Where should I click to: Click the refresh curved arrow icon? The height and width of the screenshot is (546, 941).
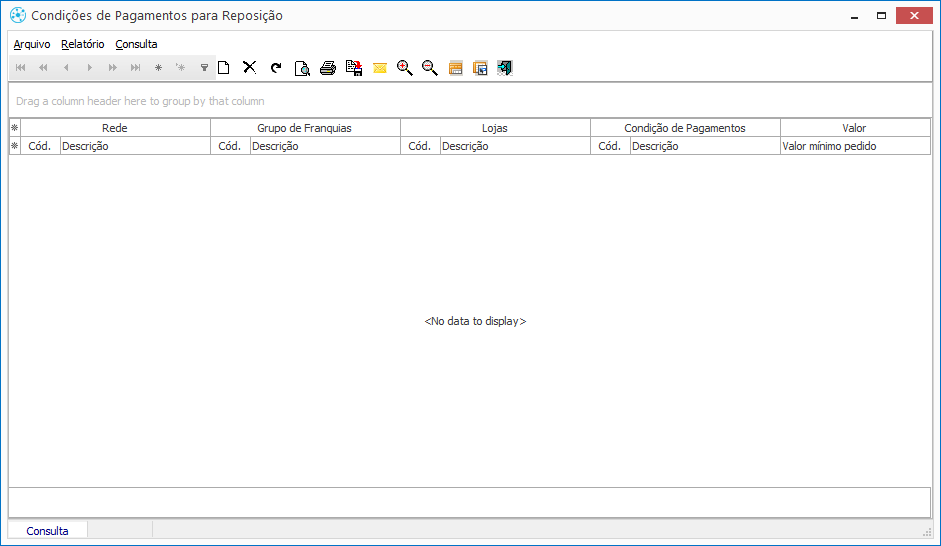(x=276, y=68)
